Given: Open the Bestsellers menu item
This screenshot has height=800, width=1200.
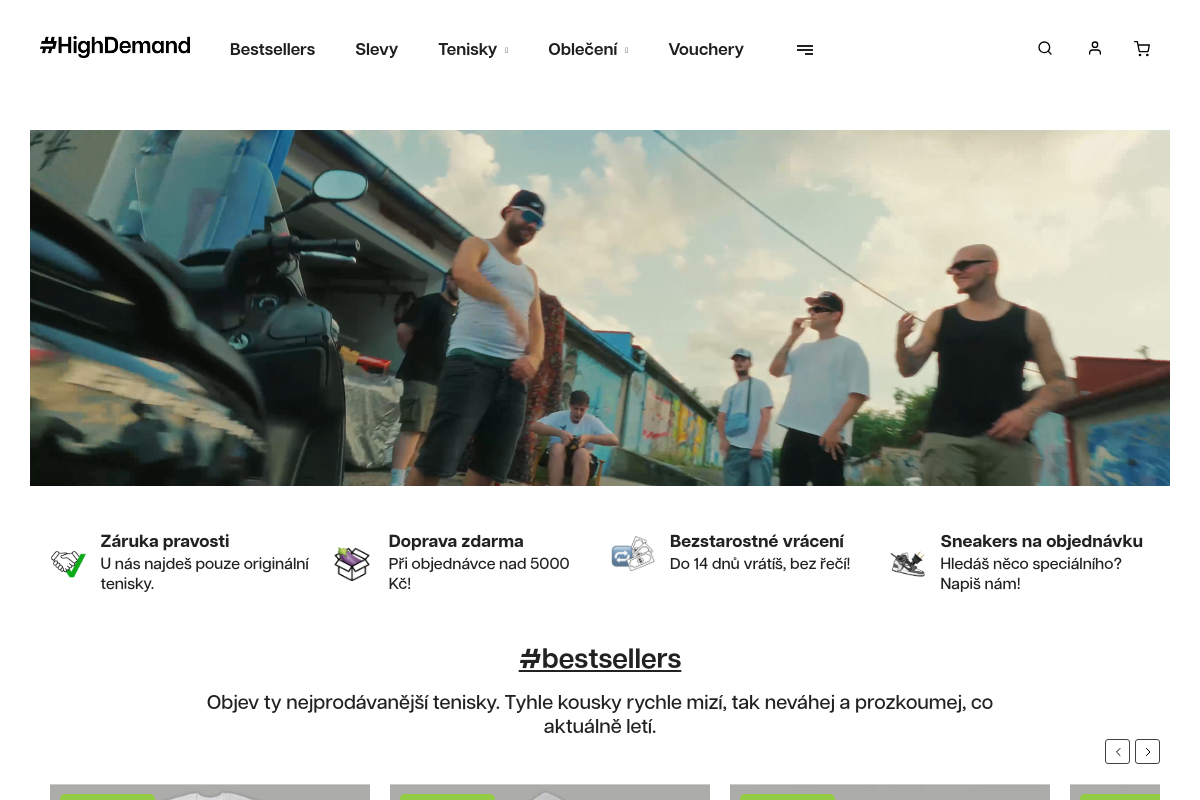Looking at the screenshot, I should click(272, 49).
